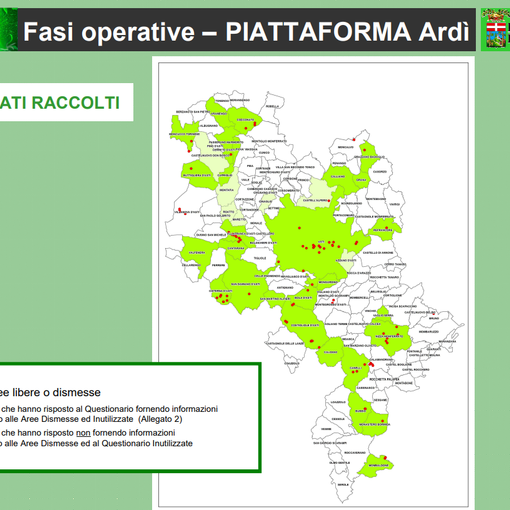Click the MOMBARUZZO label on the map
This screenshot has width=510, height=510.
pyautogui.click(x=429, y=332)
